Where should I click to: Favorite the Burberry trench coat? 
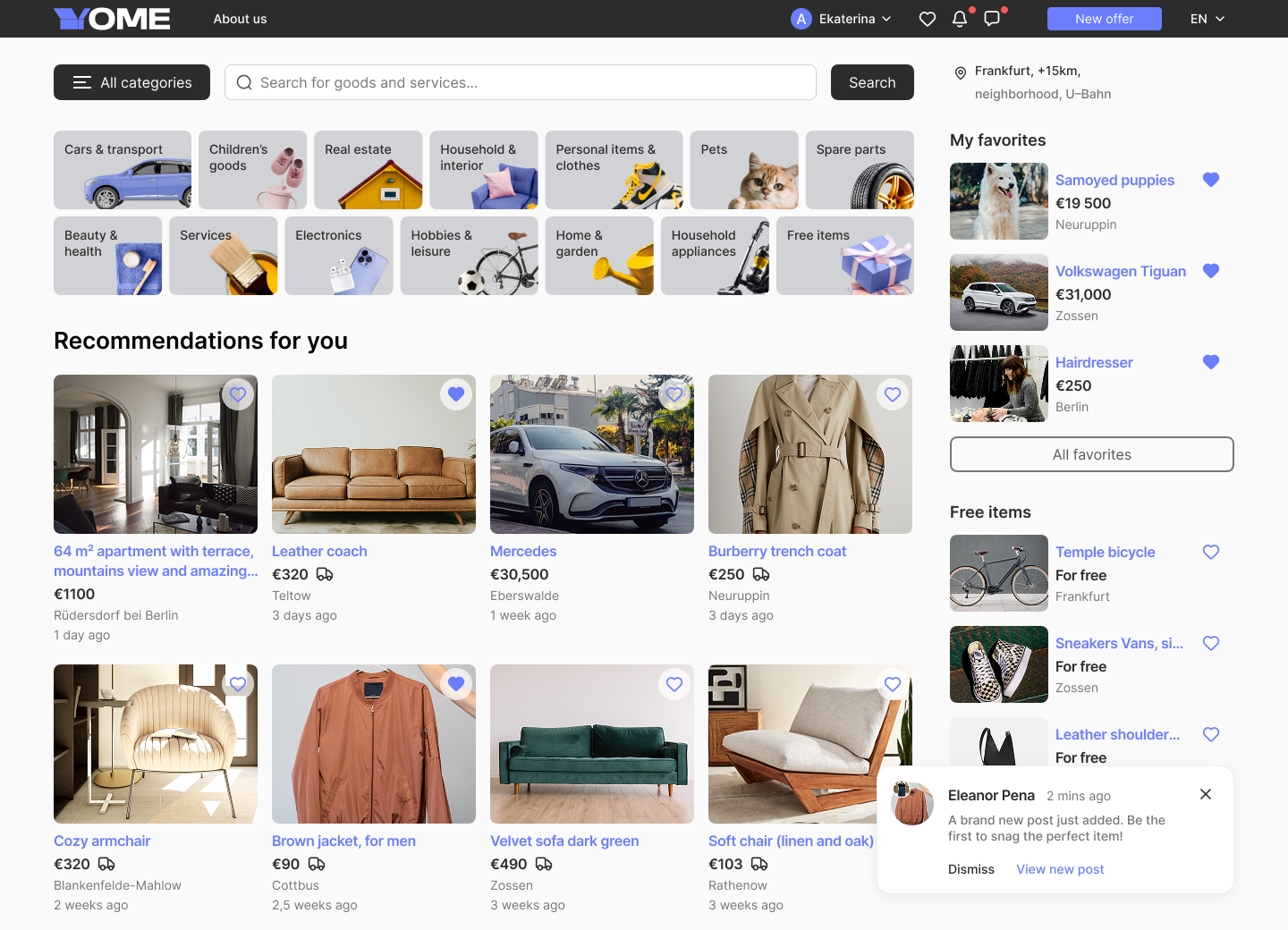(893, 394)
